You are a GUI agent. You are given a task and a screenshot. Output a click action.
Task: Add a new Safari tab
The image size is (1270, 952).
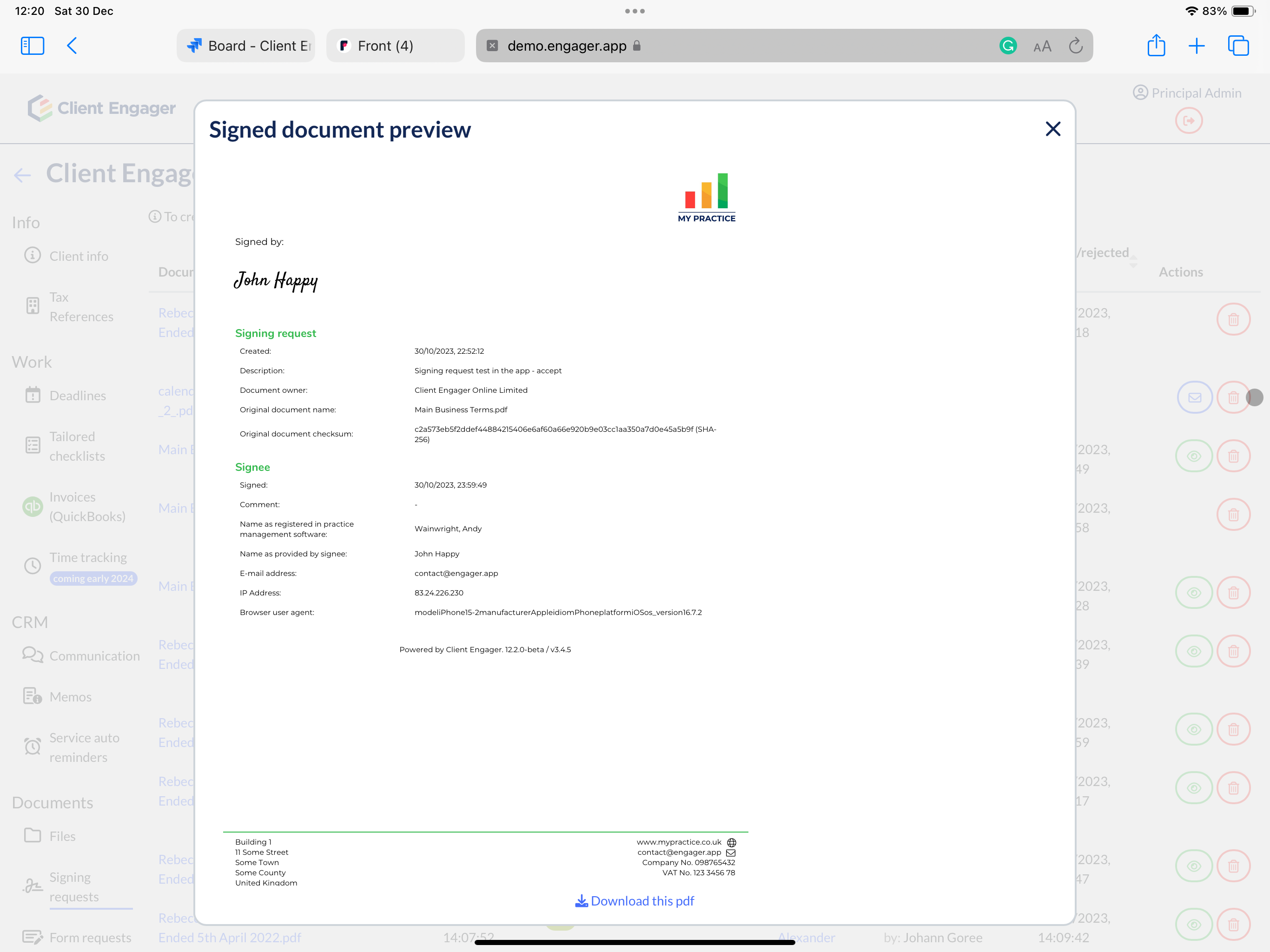(1197, 46)
